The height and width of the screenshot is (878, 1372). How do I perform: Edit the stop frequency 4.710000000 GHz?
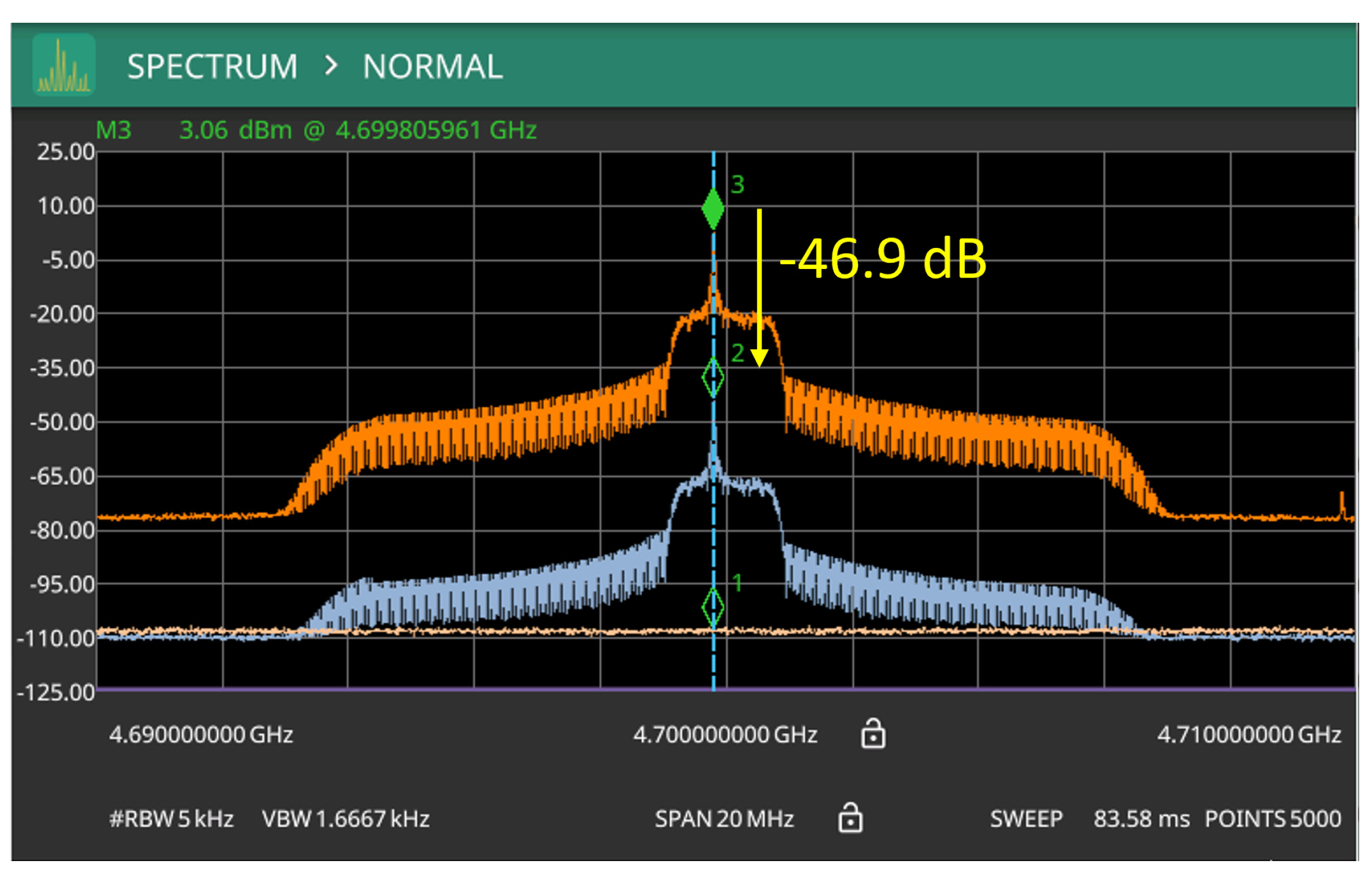pyautogui.click(x=1249, y=735)
